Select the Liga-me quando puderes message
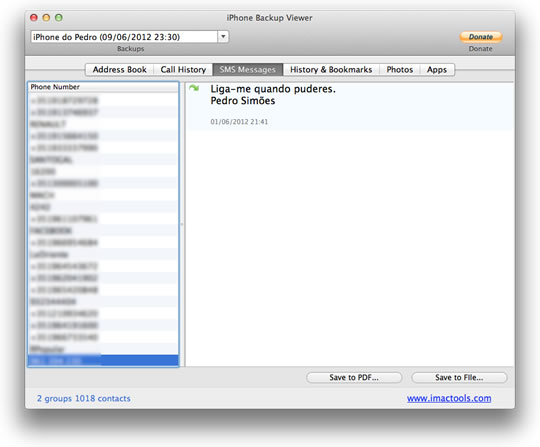 (x=350, y=107)
